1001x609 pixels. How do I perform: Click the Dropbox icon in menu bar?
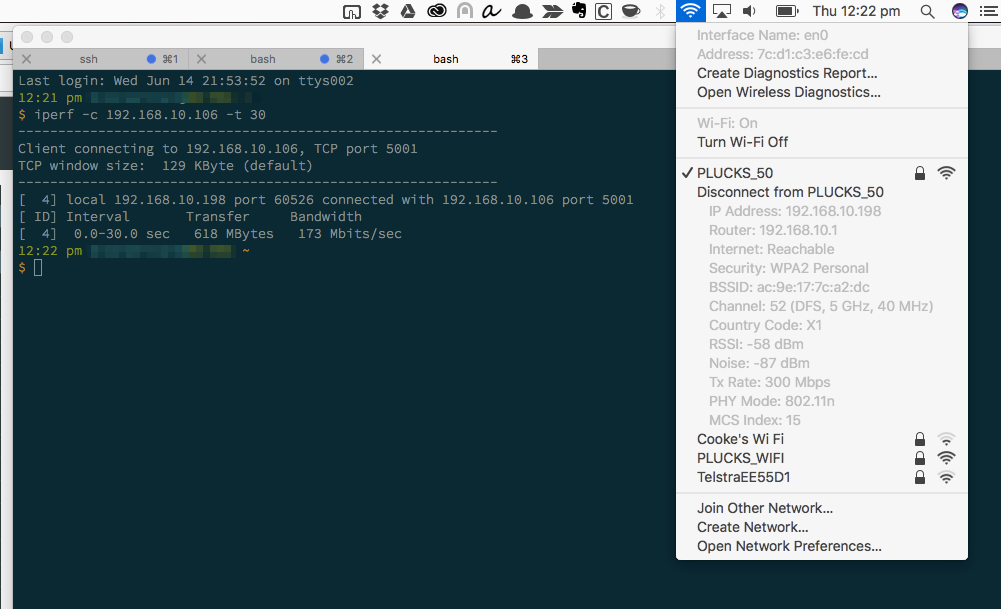(380, 11)
